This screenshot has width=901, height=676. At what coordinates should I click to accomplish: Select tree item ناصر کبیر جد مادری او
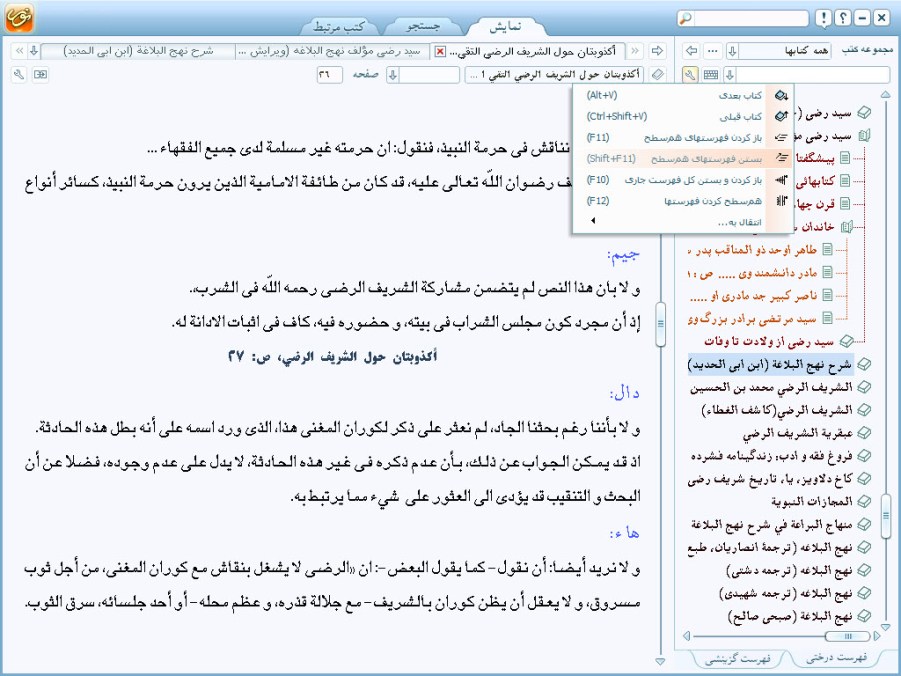point(753,295)
